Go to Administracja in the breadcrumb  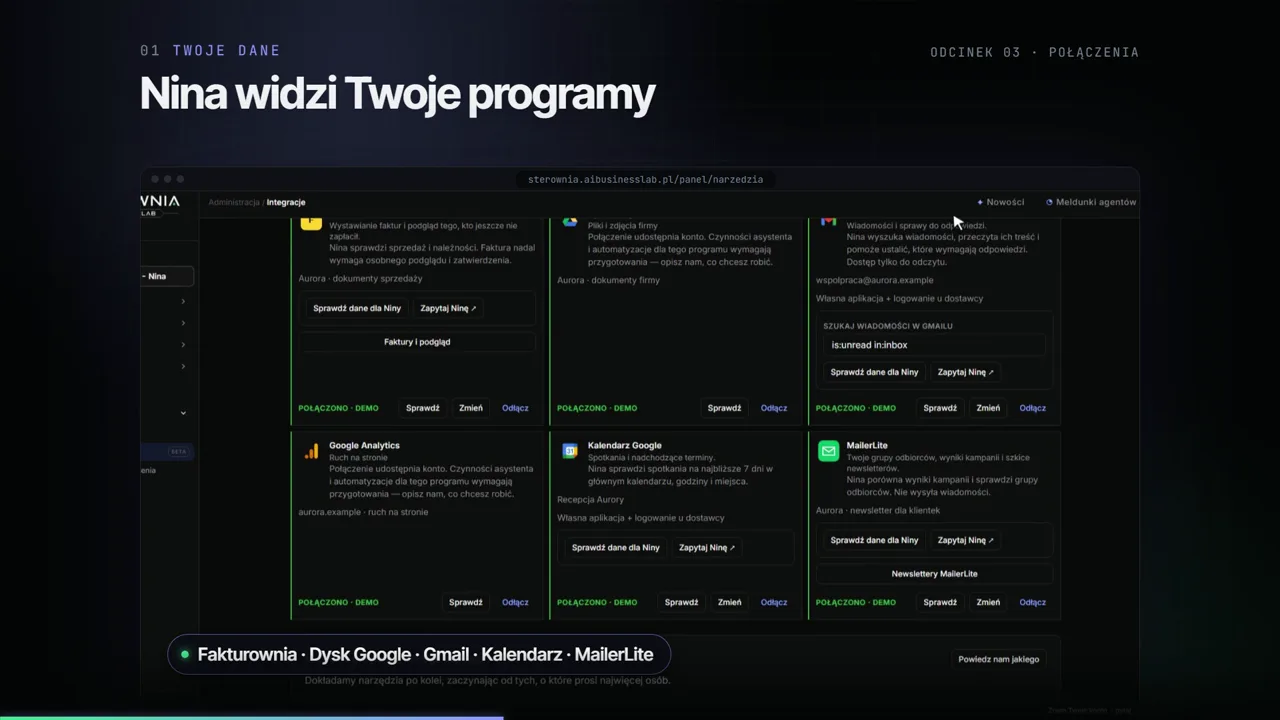(x=234, y=202)
